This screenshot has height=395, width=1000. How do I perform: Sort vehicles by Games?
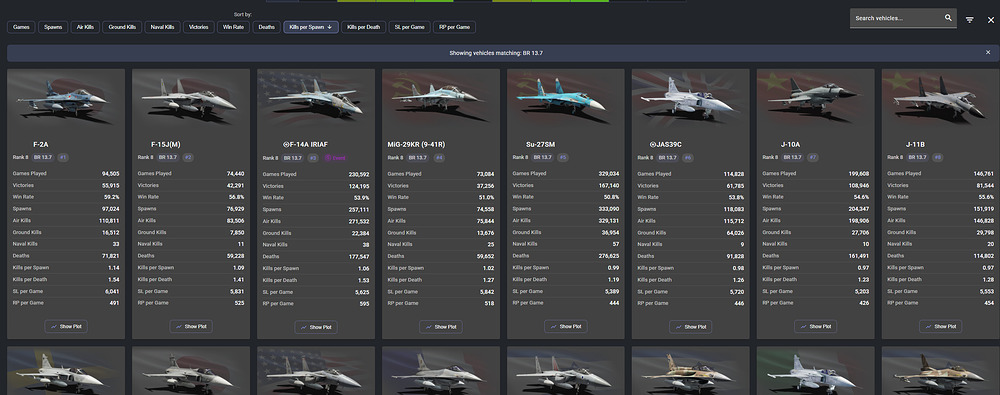[21, 27]
